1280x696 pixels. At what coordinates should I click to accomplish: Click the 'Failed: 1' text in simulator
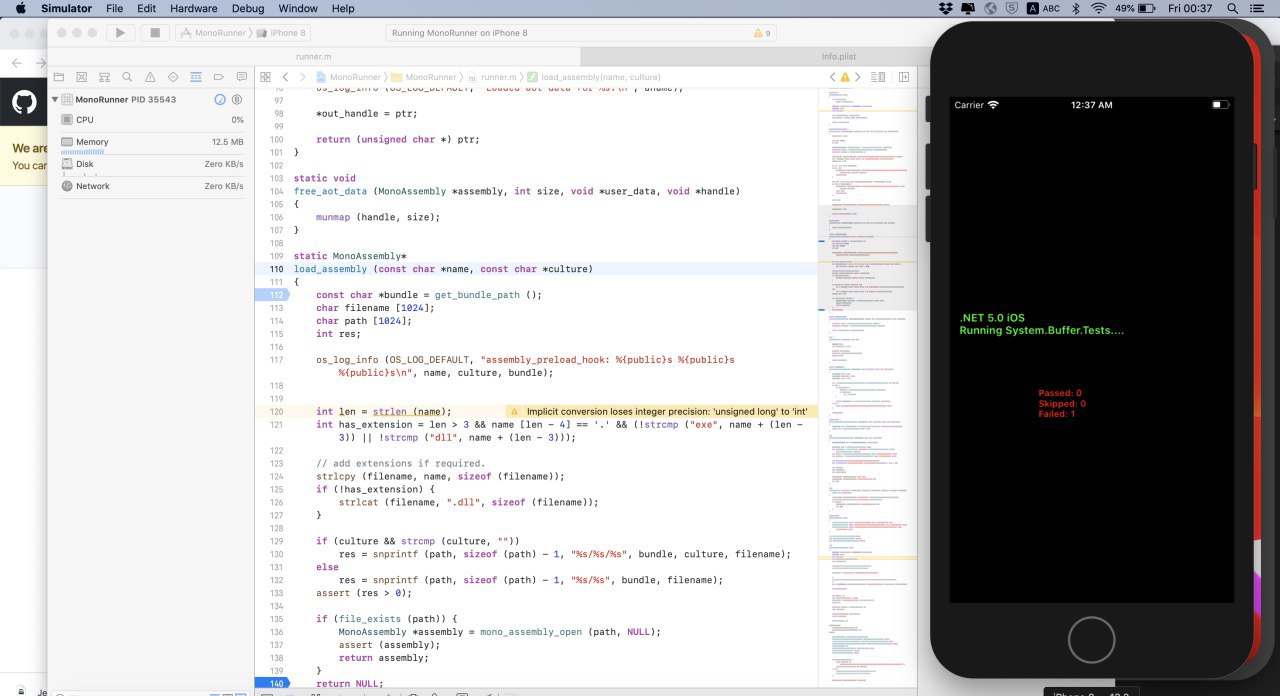pos(1057,414)
